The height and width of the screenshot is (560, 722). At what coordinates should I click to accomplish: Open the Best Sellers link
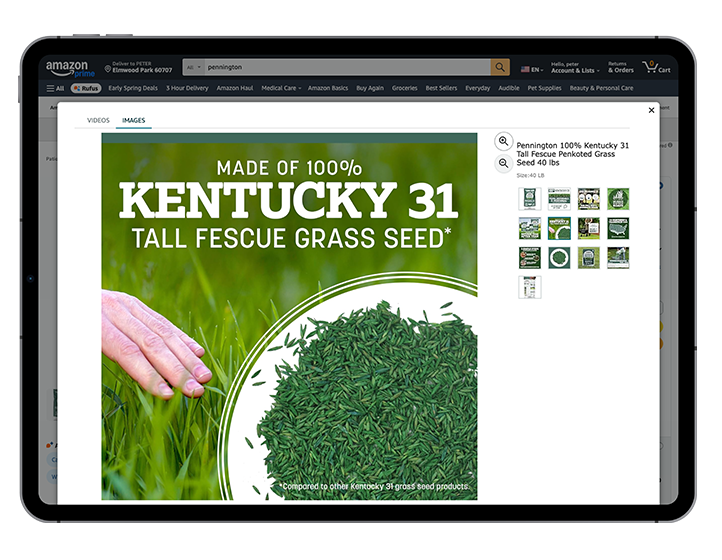(x=441, y=88)
